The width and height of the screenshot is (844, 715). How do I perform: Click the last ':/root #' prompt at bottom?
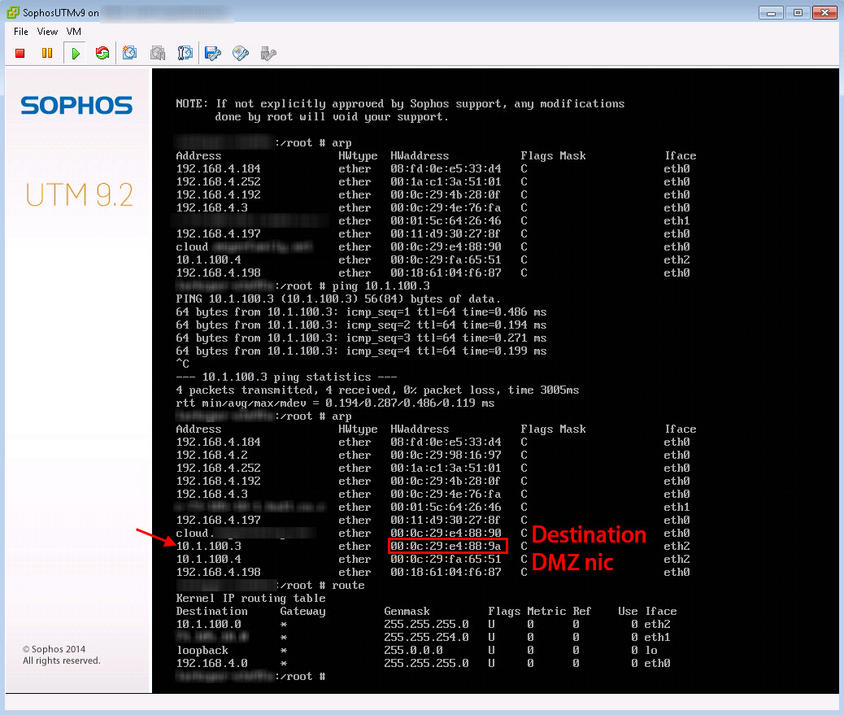[300, 676]
